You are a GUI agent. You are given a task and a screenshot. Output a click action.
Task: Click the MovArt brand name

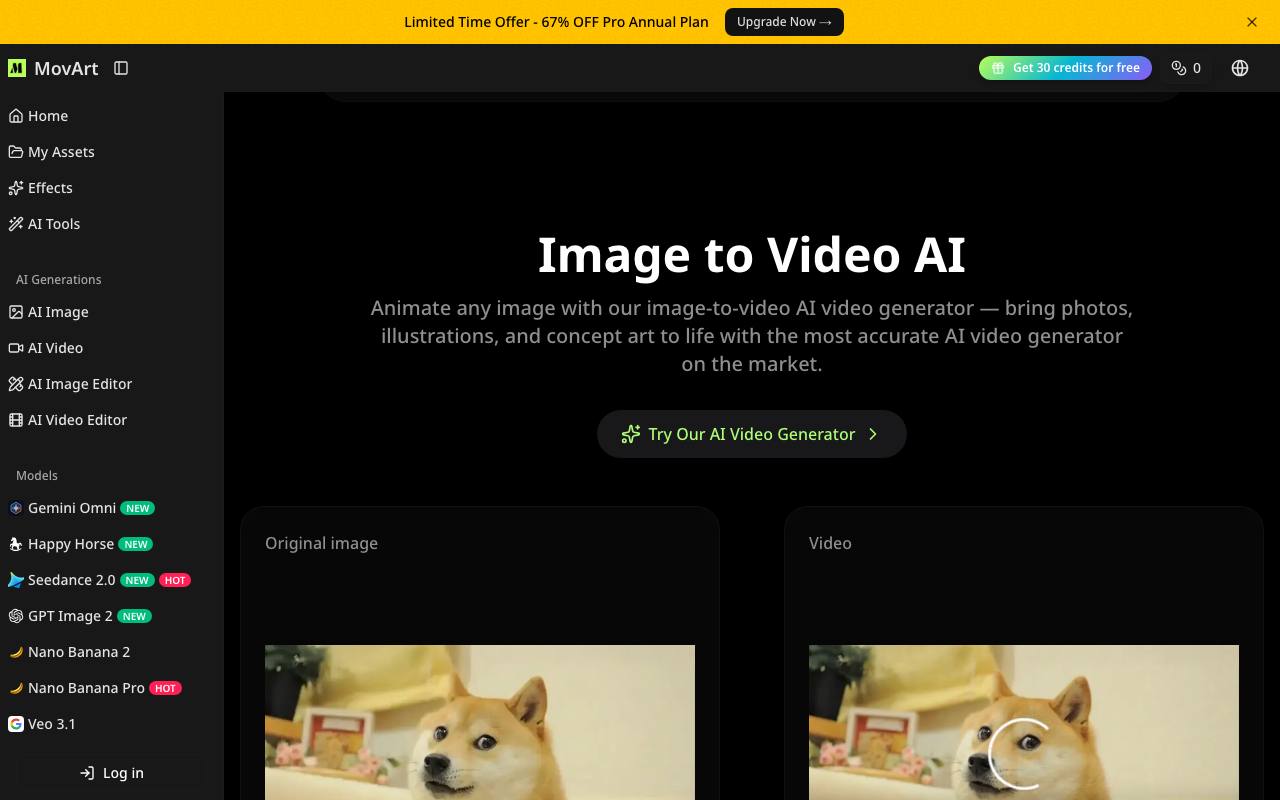66,68
